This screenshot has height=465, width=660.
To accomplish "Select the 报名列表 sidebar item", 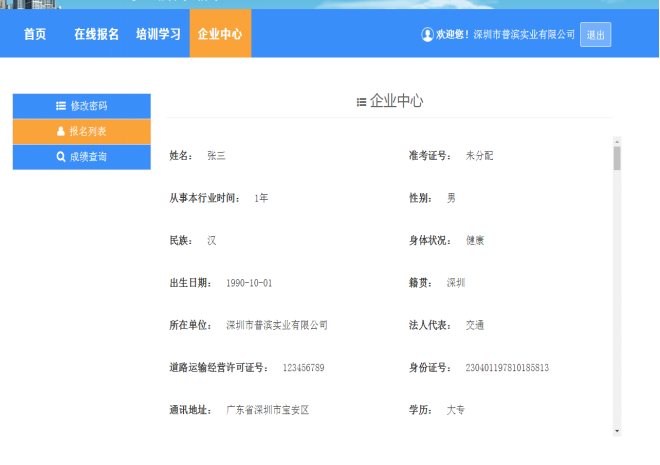I will tap(82, 132).
